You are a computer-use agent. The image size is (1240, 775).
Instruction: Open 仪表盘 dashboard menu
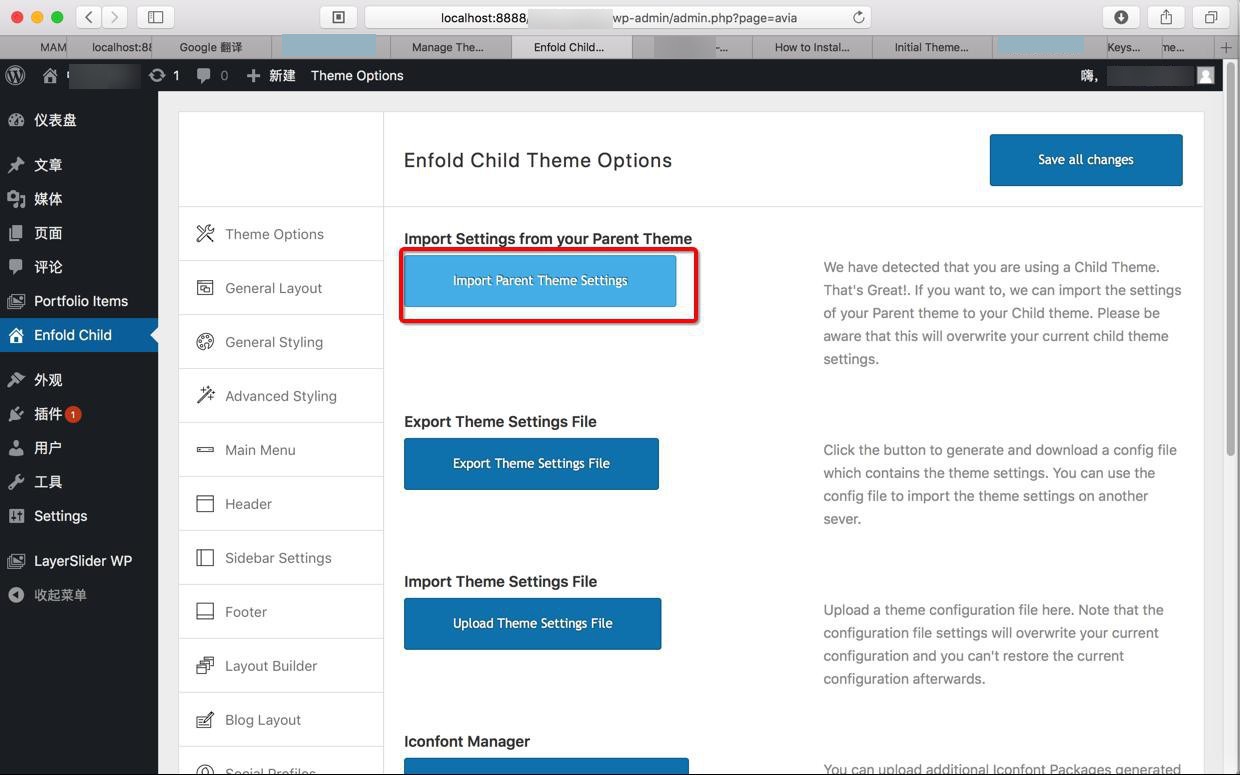point(79,120)
